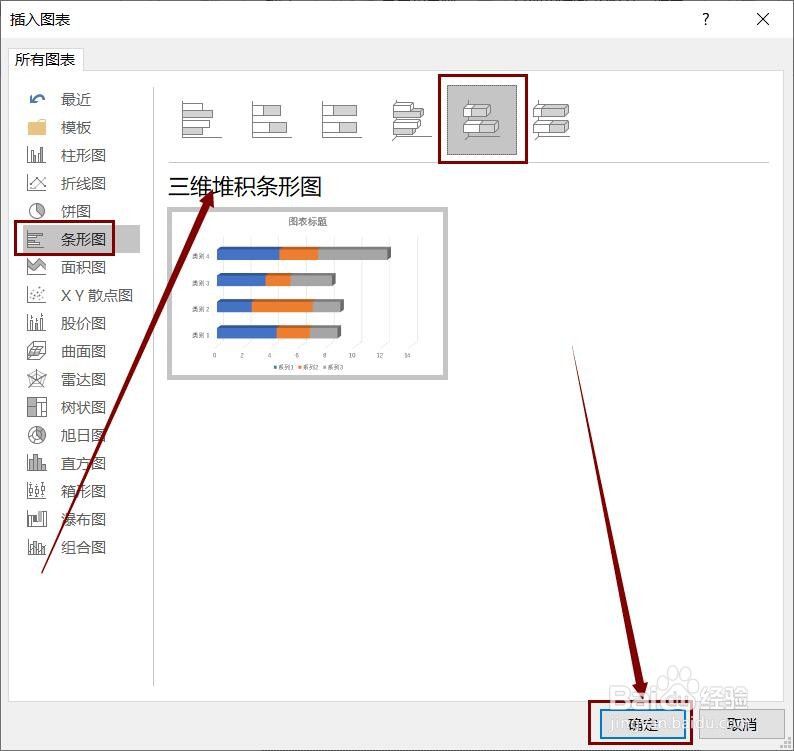This screenshot has width=794, height=751.
Task: Click the 面积图 area chart icon
Action: [36, 267]
